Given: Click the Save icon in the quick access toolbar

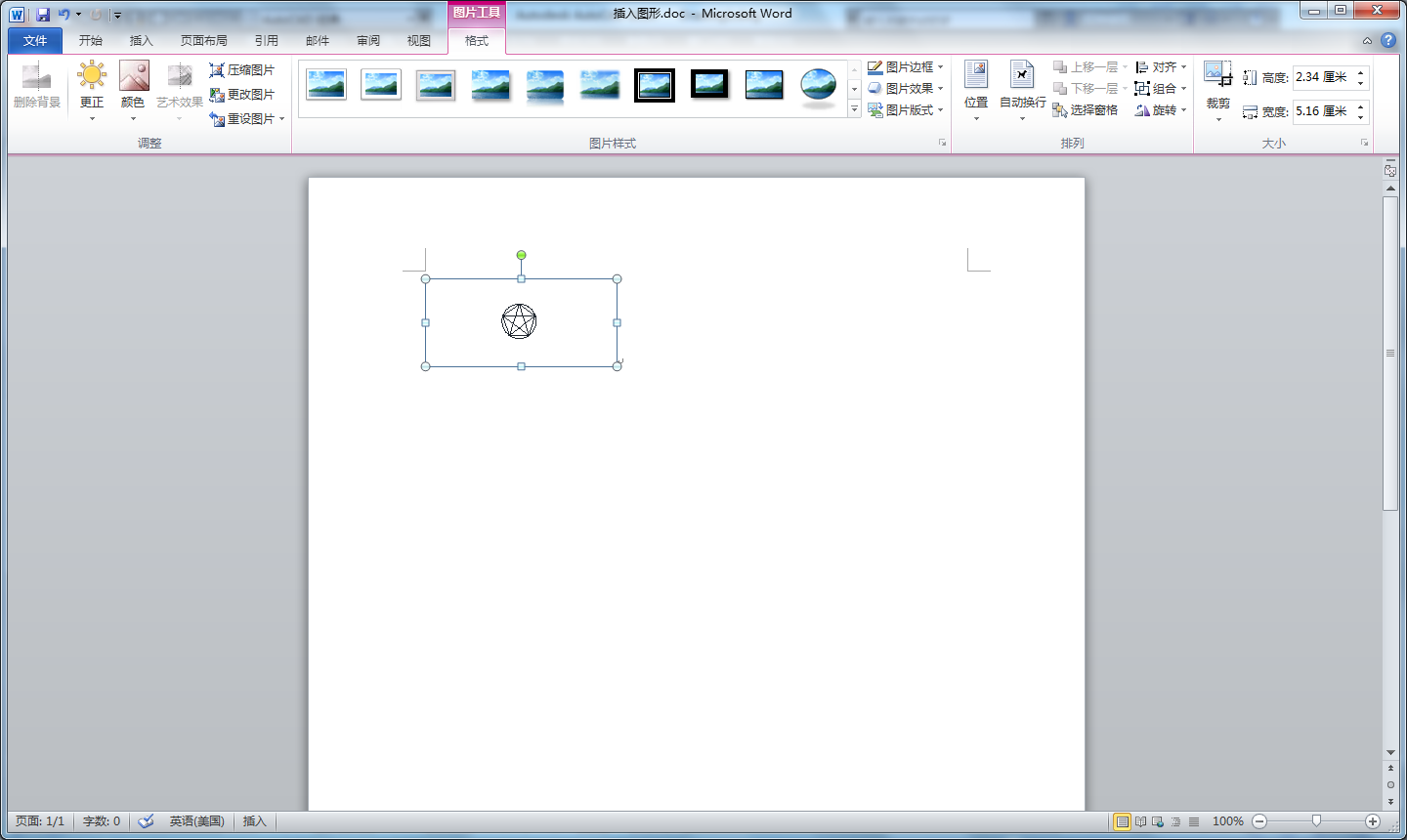Looking at the screenshot, I should click(x=43, y=15).
